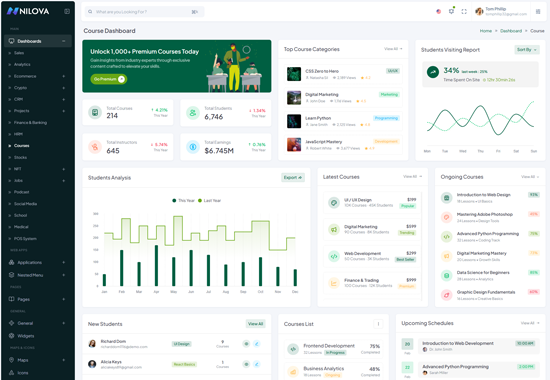View Richard Dom's details eye icon
This screenshot has width=550, height=380.
pyautogui.click(x=246, y=344)
